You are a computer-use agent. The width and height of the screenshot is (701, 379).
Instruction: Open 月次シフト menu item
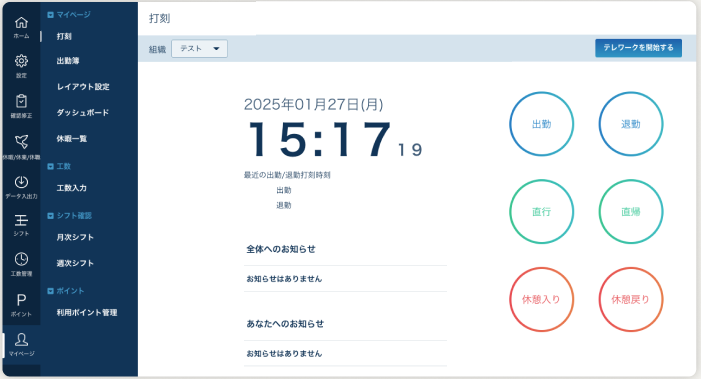(x=75, y=237)
